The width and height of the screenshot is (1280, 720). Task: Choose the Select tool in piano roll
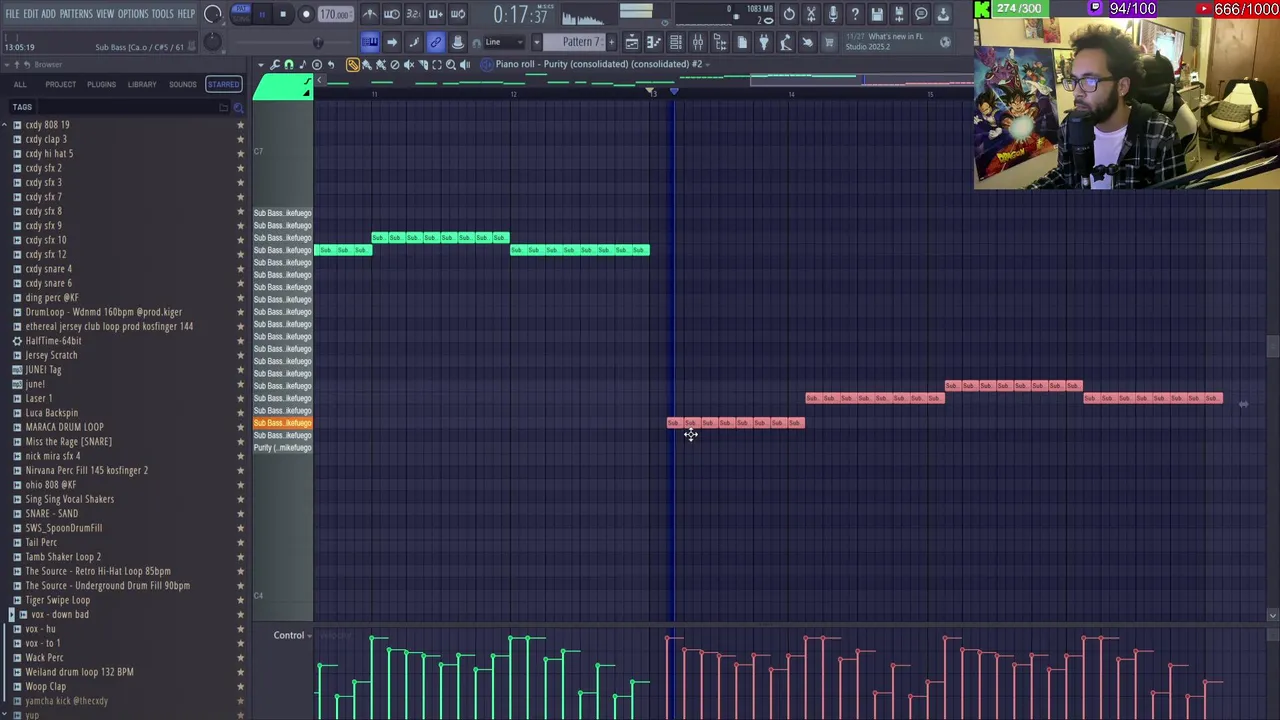coord(437,64)
